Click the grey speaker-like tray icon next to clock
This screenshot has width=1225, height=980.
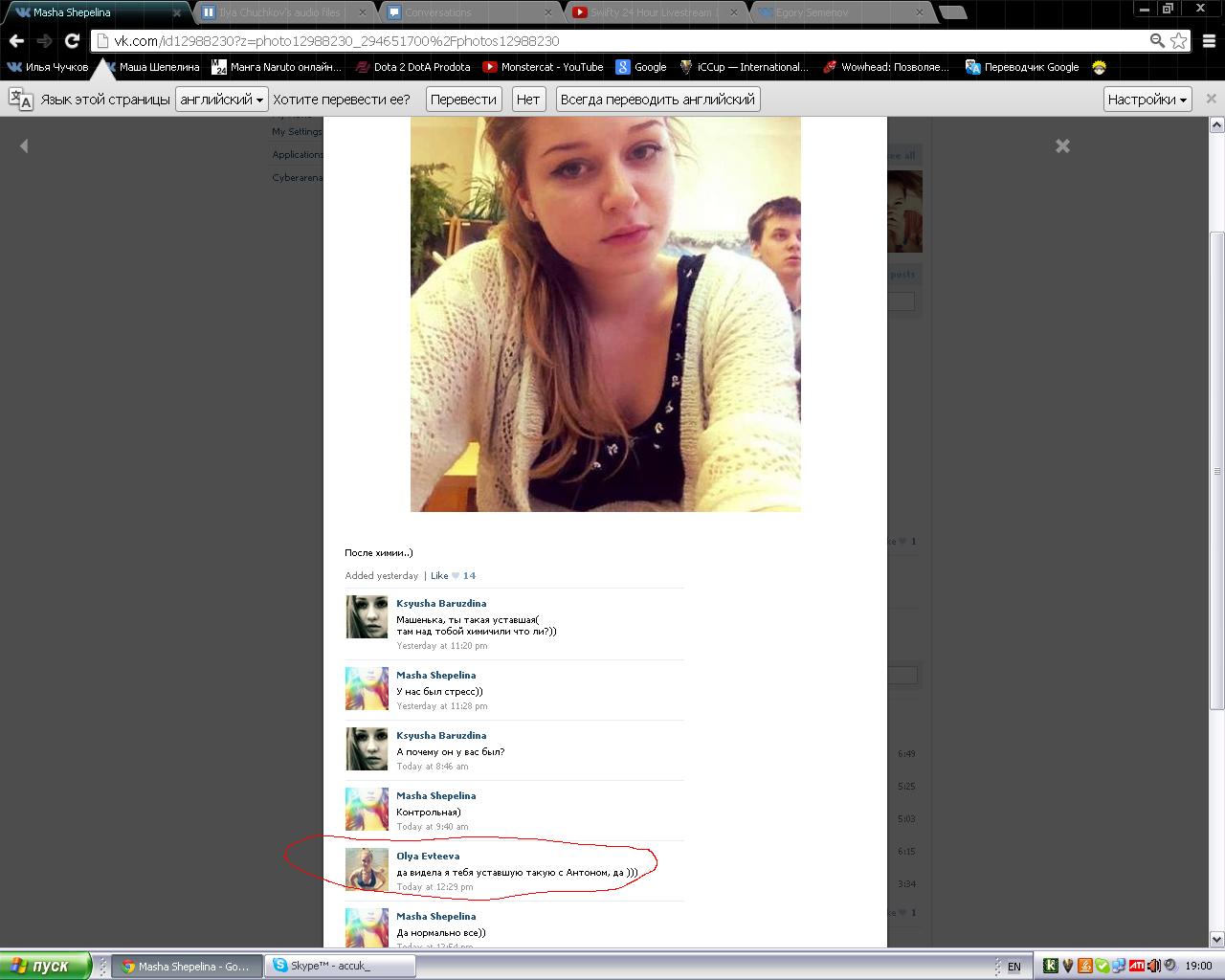[1169, 966]
